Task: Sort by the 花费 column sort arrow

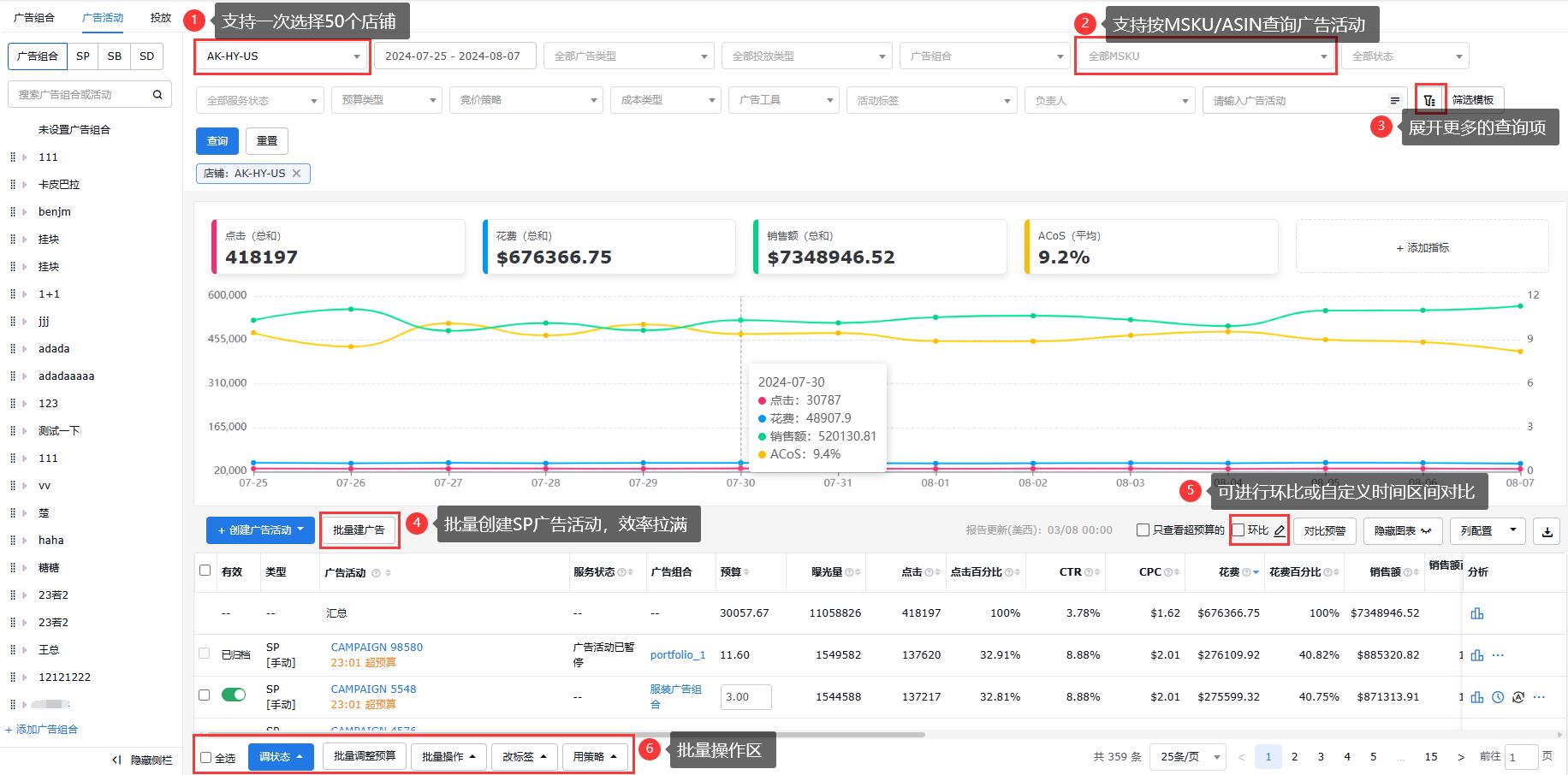Action: click(1256, 572)
